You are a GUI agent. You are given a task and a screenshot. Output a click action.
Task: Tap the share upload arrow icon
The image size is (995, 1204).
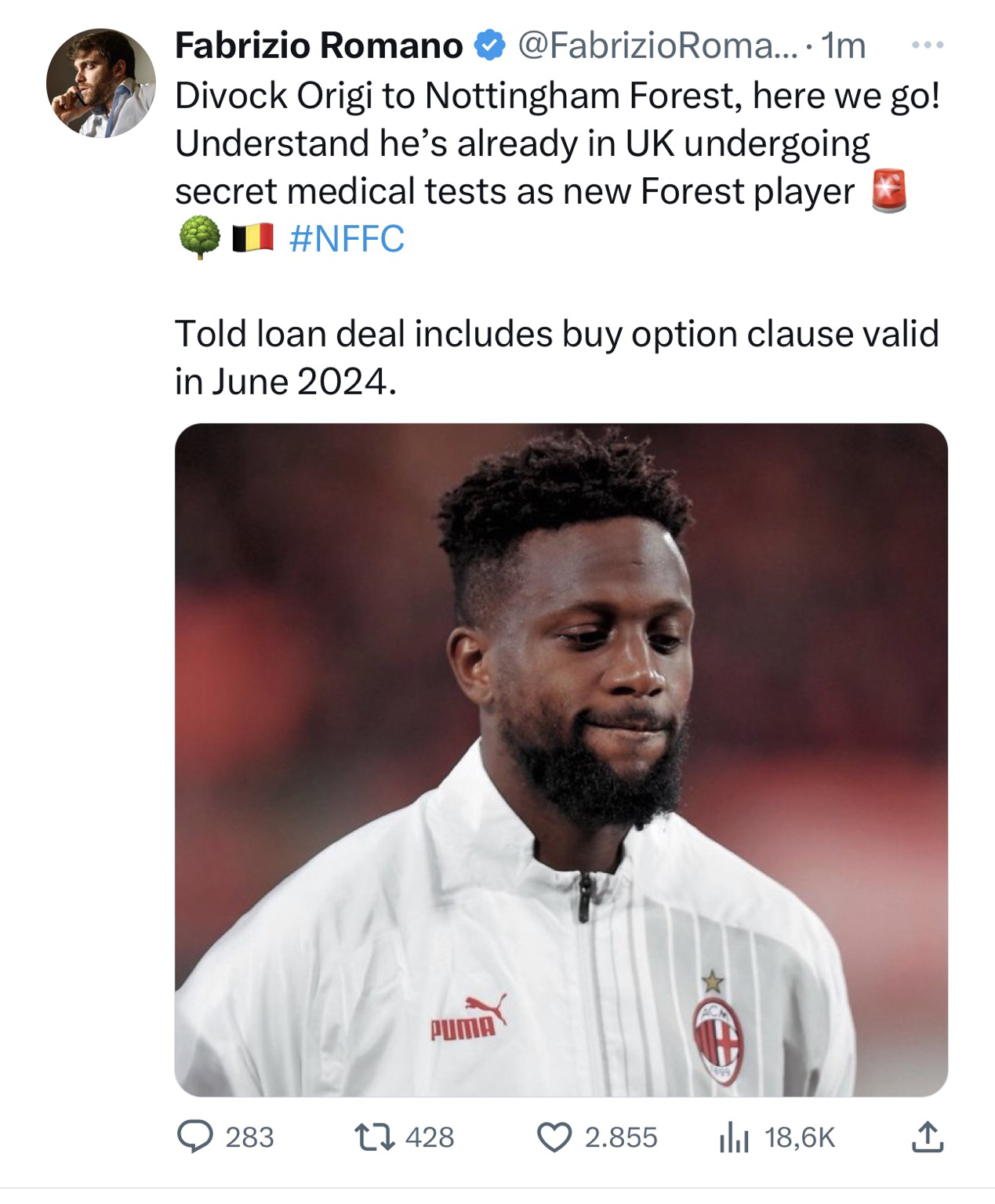928,1137
